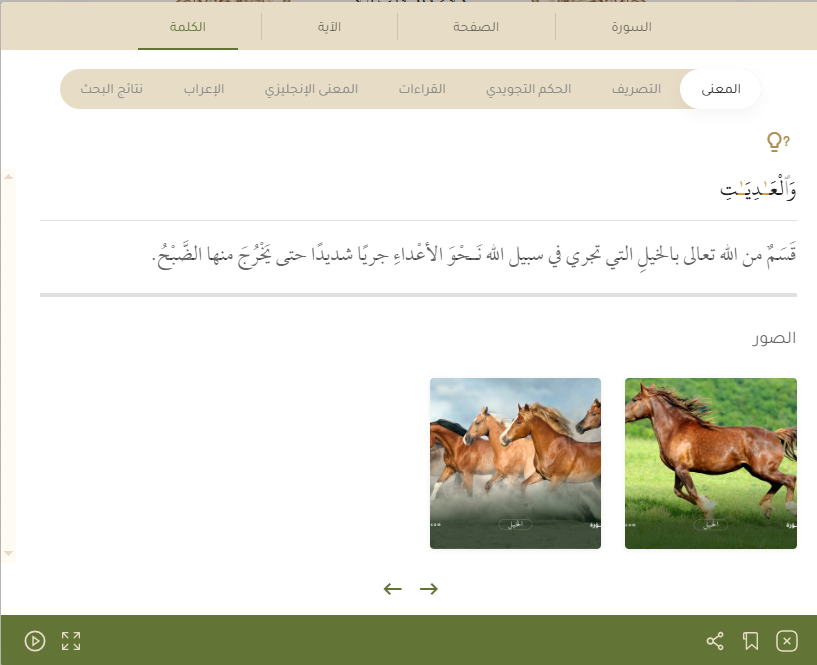The image size is (817, 665).
Task: Close the word details panel
Action: (x=787, y=641)
